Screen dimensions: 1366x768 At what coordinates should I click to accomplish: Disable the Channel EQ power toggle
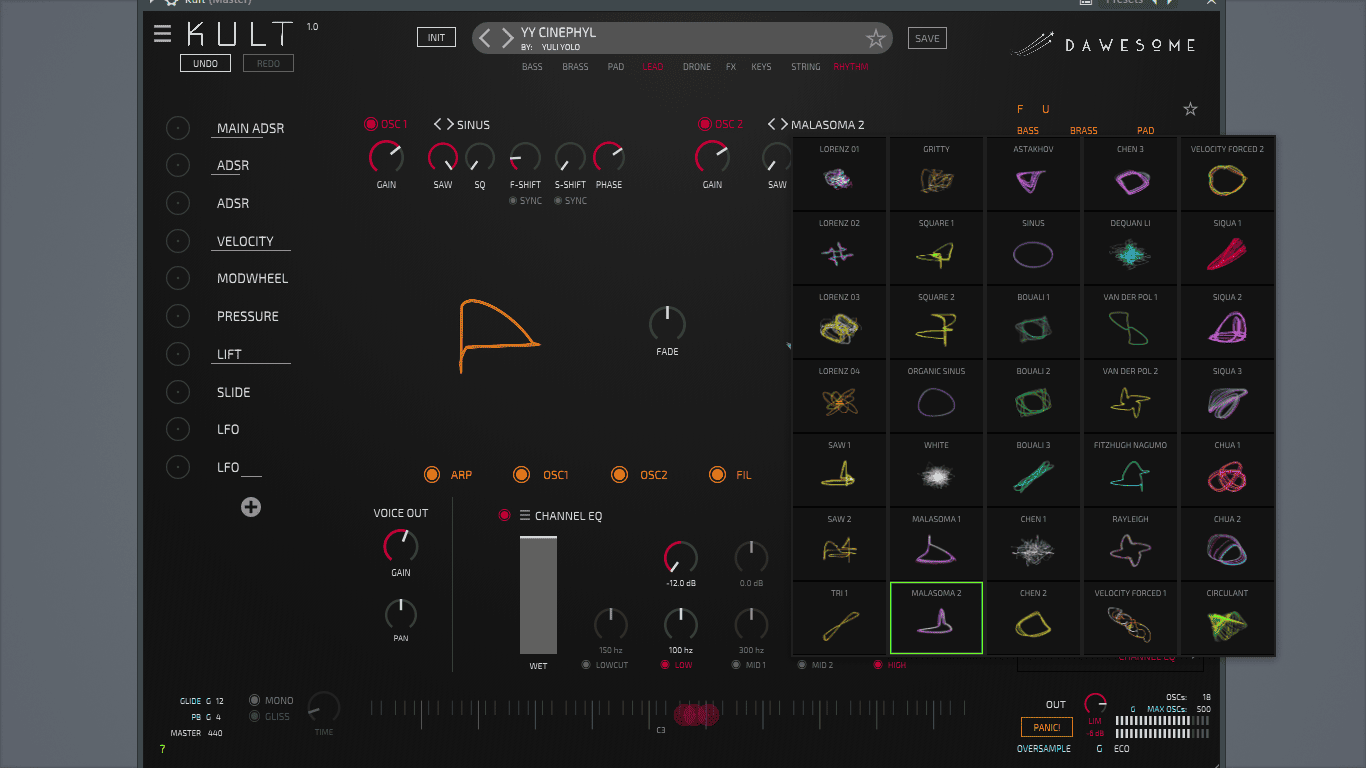point(505,516)
